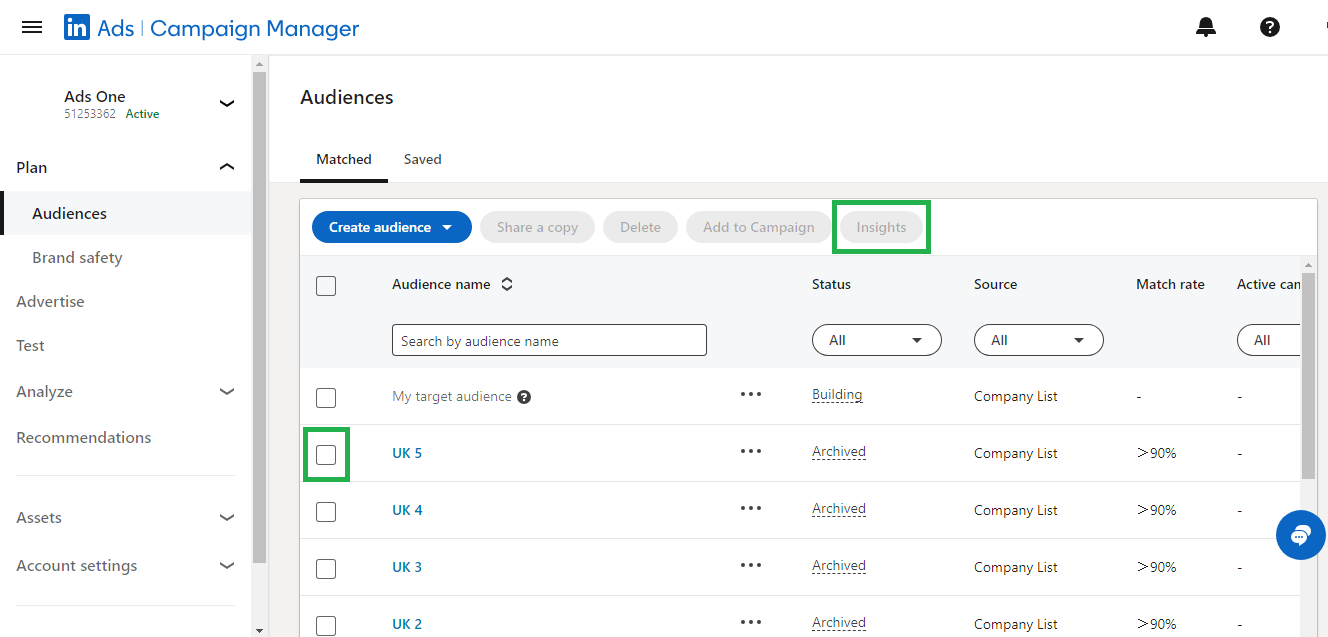Image resolution: width=1328 pixels, height=637 pixels.
Task: Open the chat support bubble
Action: click(x=1300, y=536)
